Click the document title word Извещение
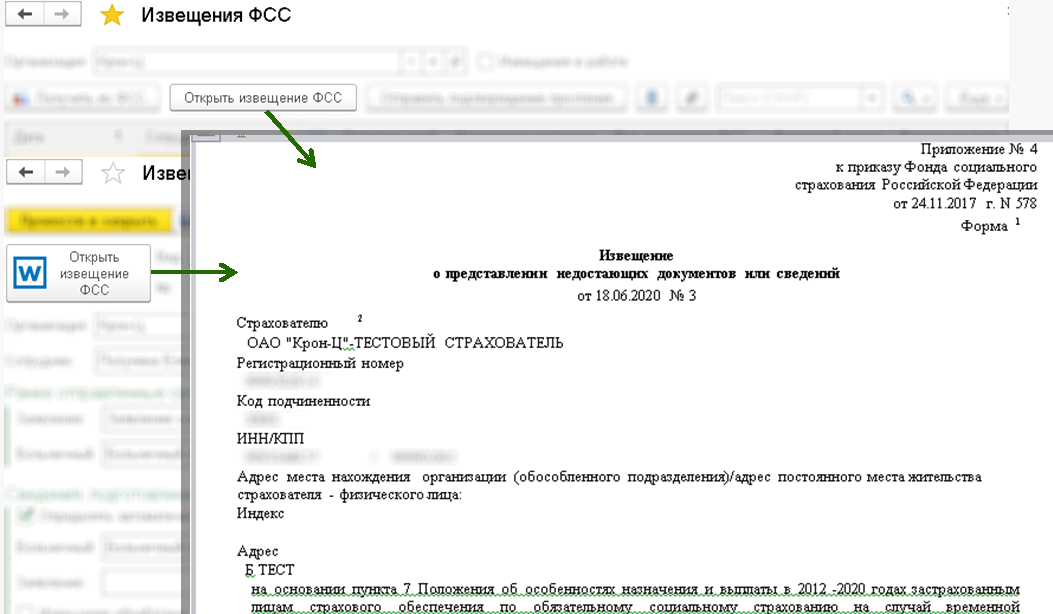Screen dimensions: 1053x614 [635, 255]
